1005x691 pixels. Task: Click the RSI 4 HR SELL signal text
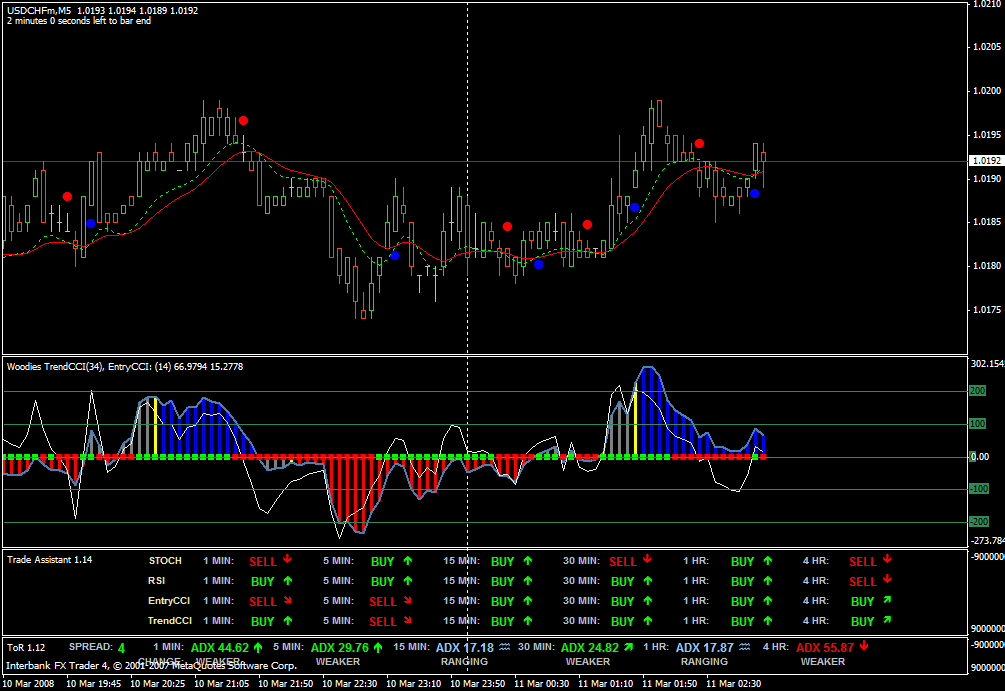point(863,581)
